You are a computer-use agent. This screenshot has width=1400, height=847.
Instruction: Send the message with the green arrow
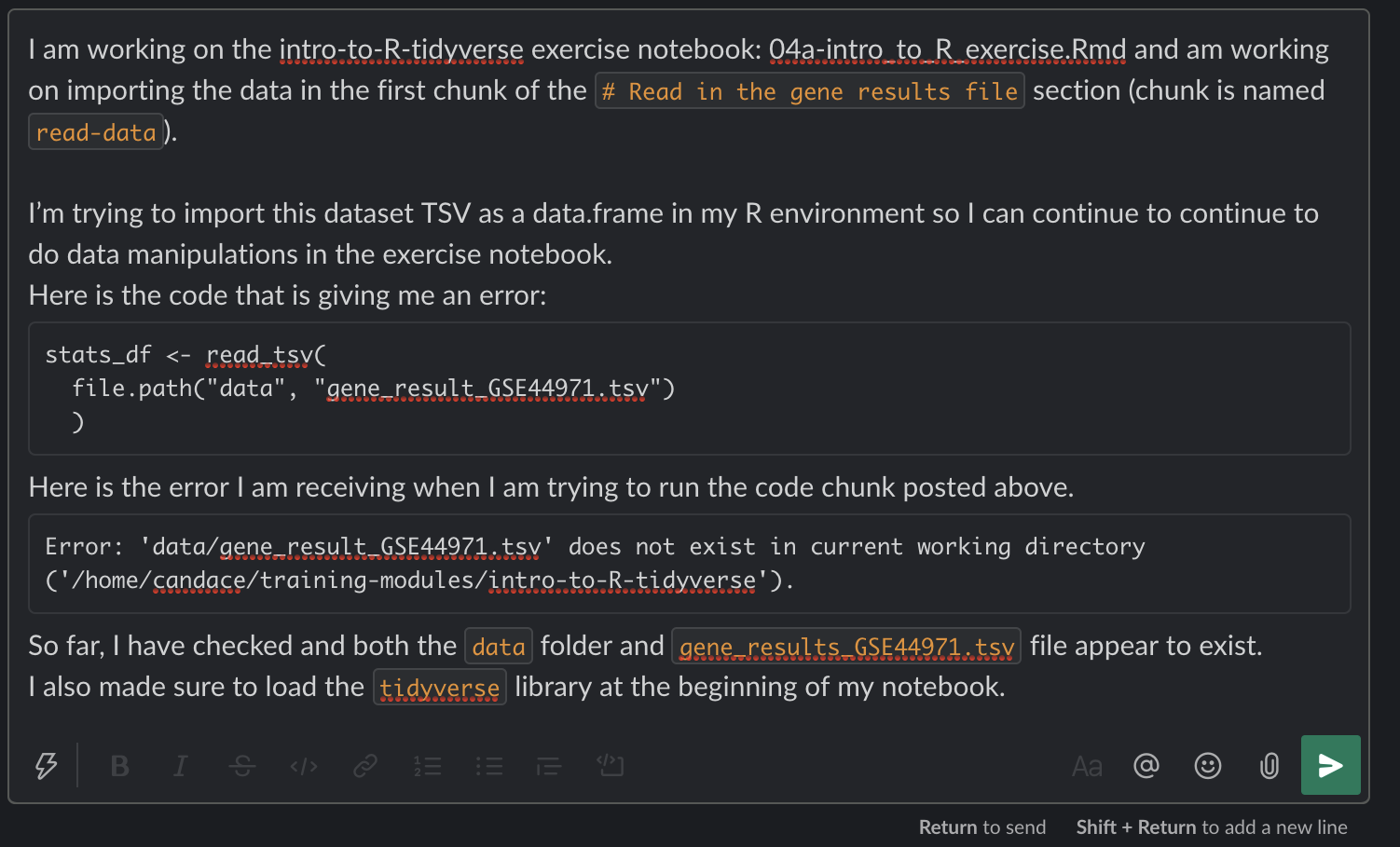pyautogui.click(x=1330, y=765)
